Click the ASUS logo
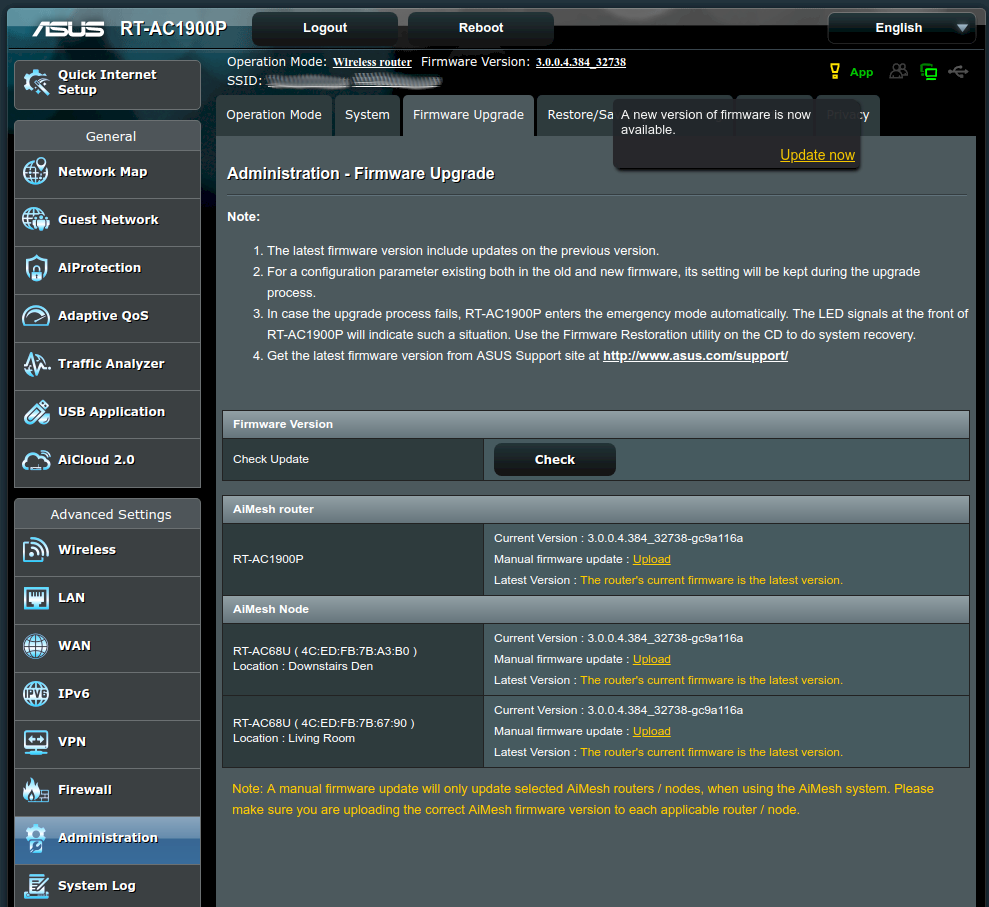The image size is (989, 907). [68, 28]
